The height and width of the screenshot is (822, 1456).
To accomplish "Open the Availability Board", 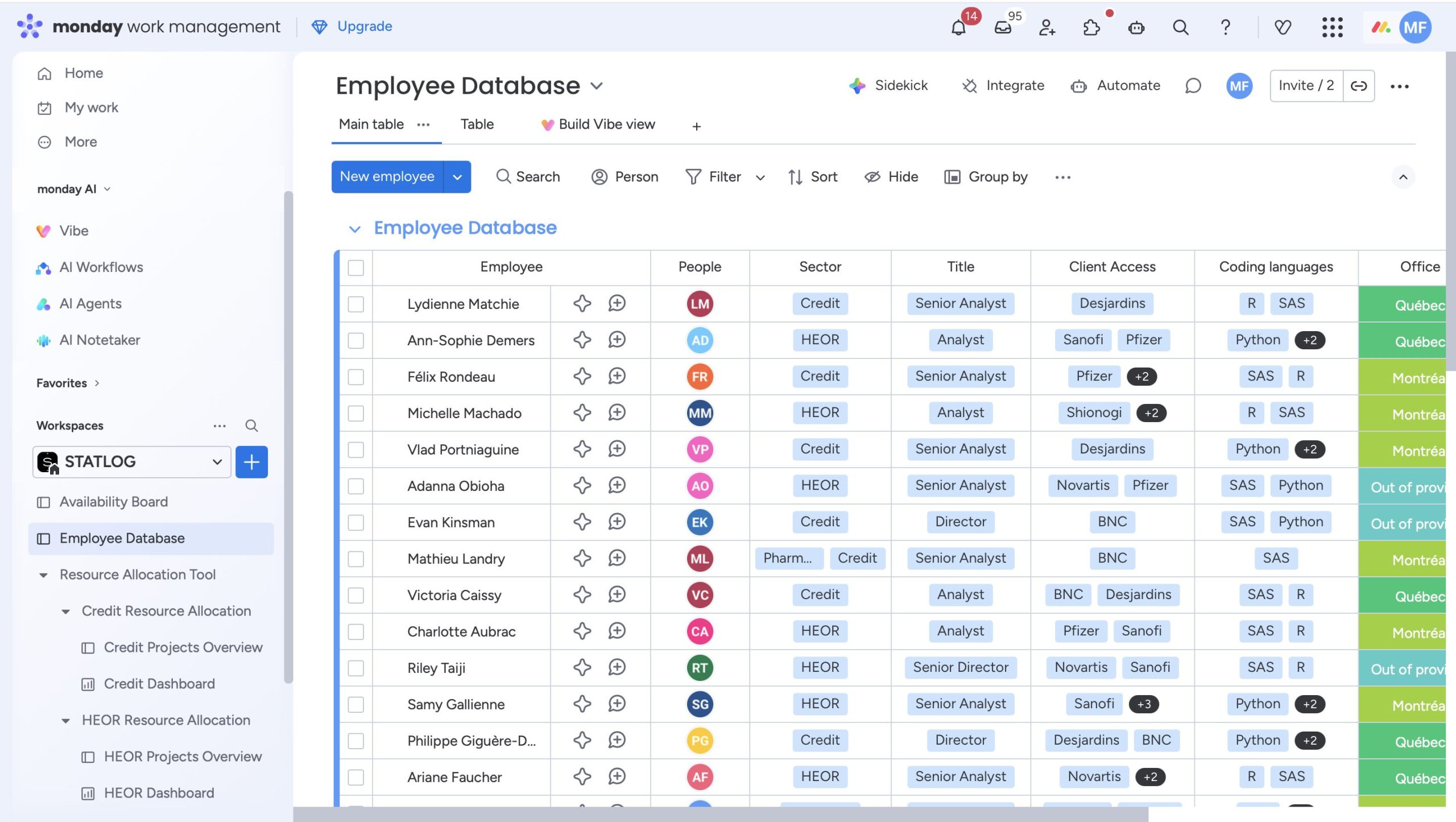I will point(114,502).
